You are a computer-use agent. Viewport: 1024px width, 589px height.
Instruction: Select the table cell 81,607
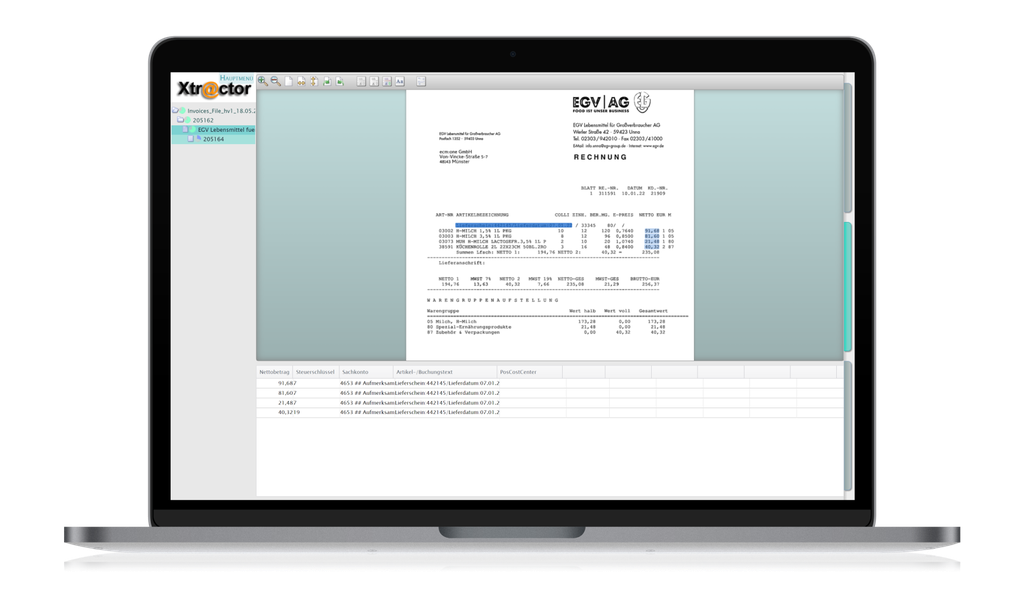pos(287,393)
